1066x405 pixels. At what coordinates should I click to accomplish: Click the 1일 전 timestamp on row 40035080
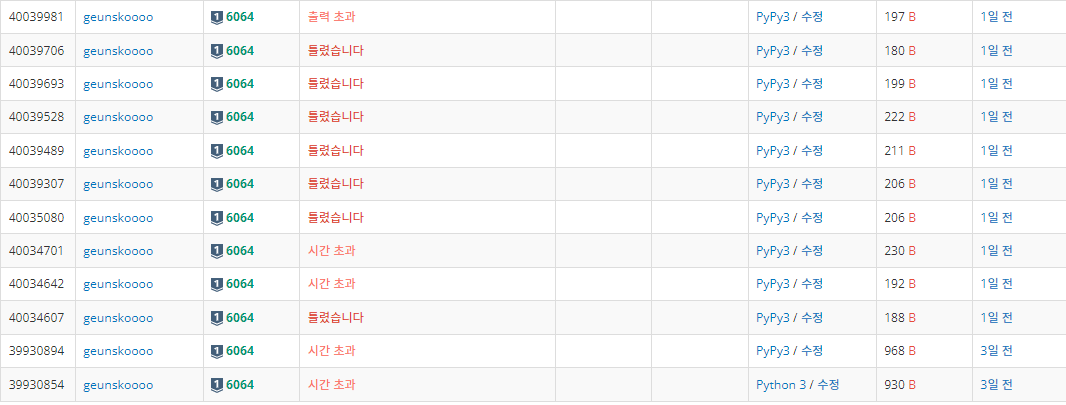[x=997, y=217]
